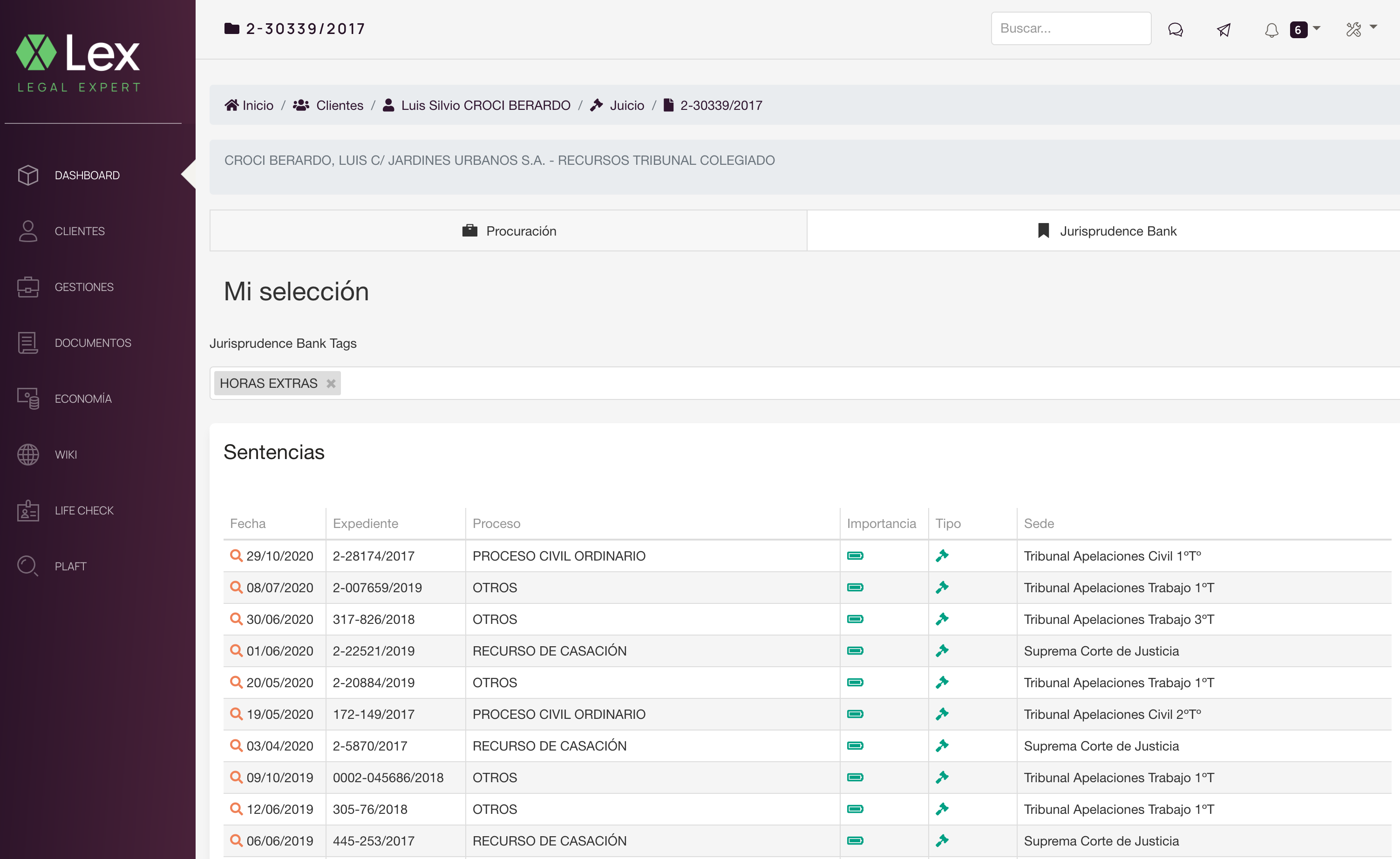Image resolution: width=1400 pixels, height=859 pixels.
Task: Go to WIKI in the sidebar
Action: point(66,454)
